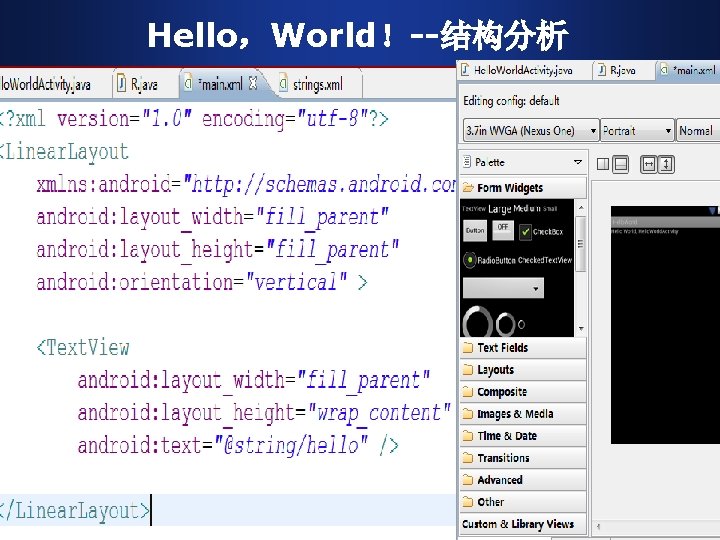
Task: Click the strings.xml file icon on its tab
Action: tap(283, 83)
